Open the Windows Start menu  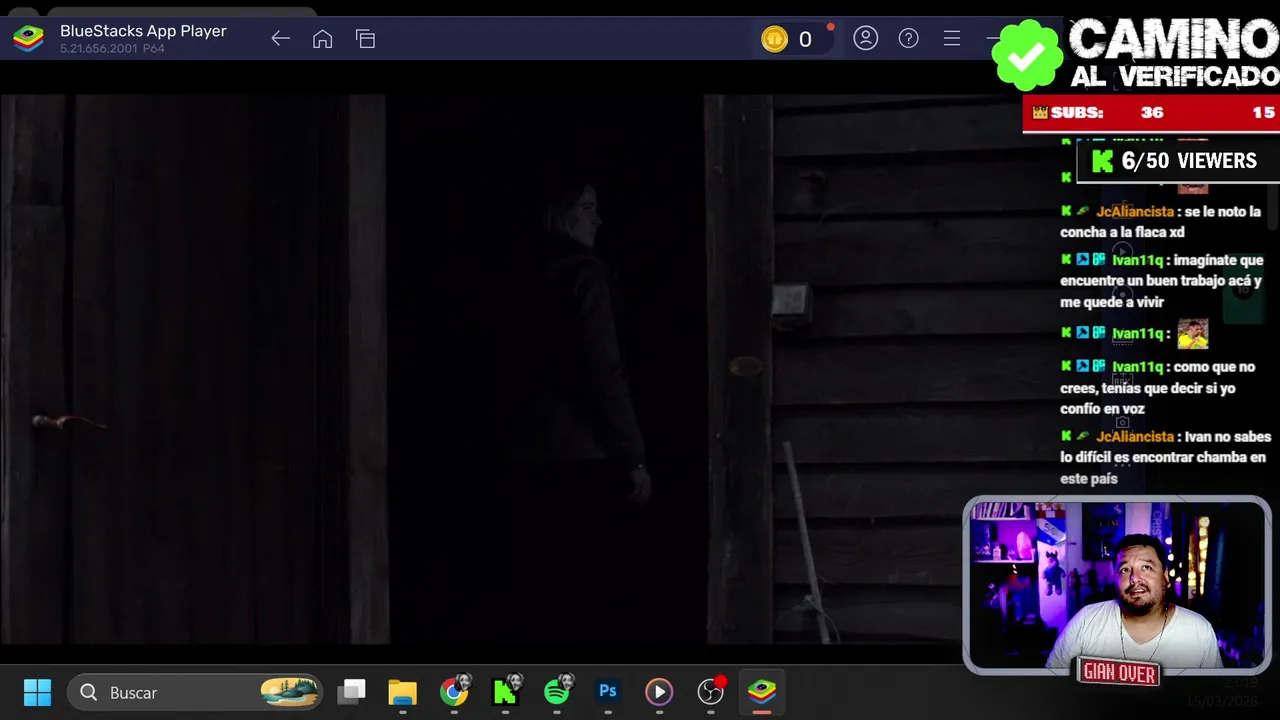[37, 692]
